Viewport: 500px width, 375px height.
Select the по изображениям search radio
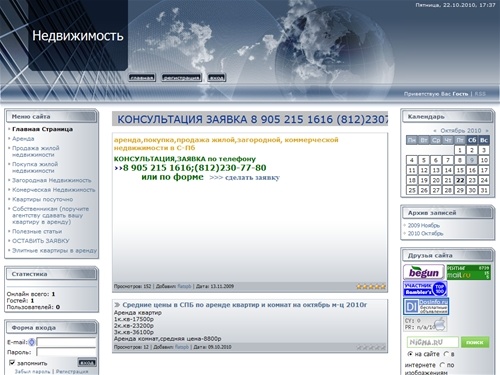(x=442, y=365)
